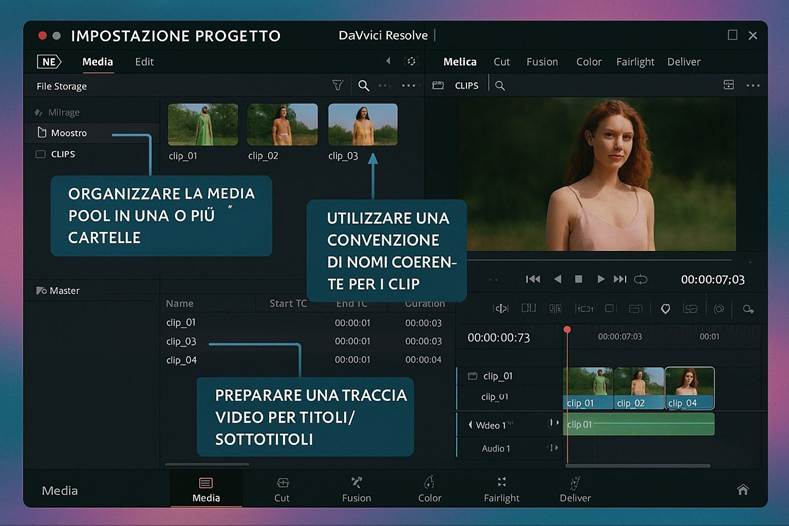Open the Color tab in top bar
Viewport: 789px width, 526px height.
pyautogui.click(x=589, y=62)
